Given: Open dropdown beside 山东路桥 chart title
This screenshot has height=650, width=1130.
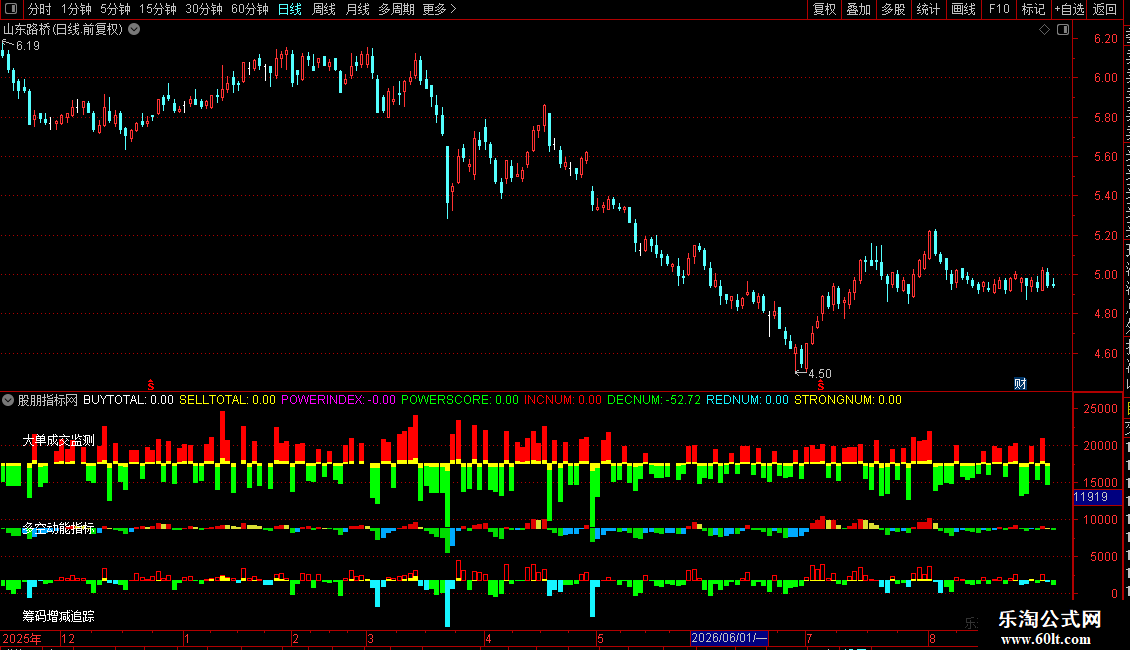Looking at the screenshot, I should click(134, 30).
